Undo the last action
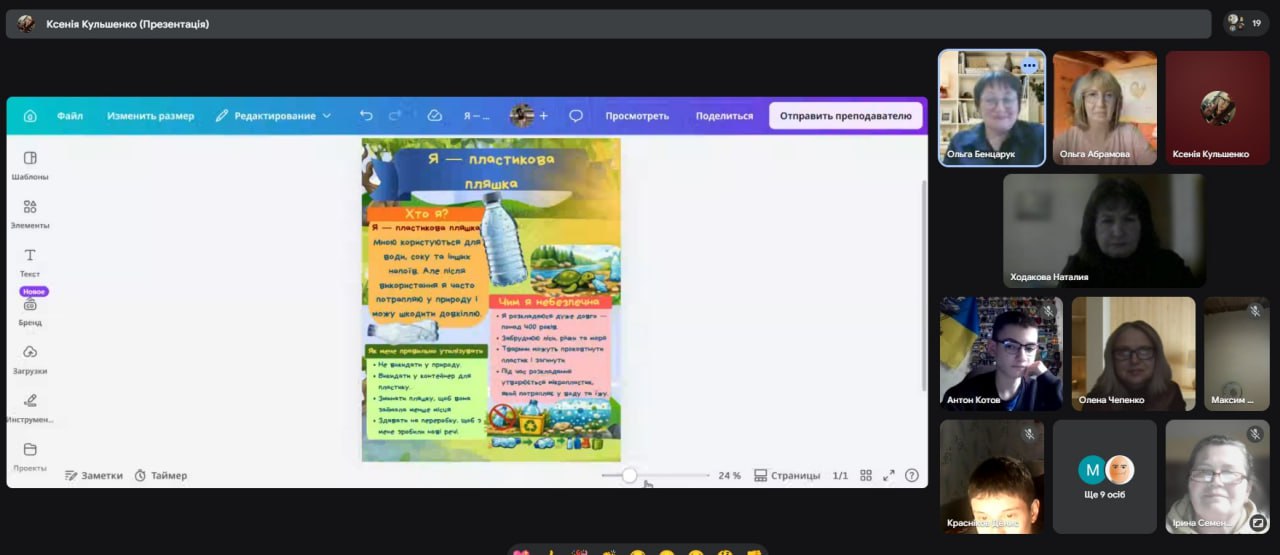Image resolution: width=1280 pixels, height=555 pixels. pyautogui.click(x=366, y=116)
